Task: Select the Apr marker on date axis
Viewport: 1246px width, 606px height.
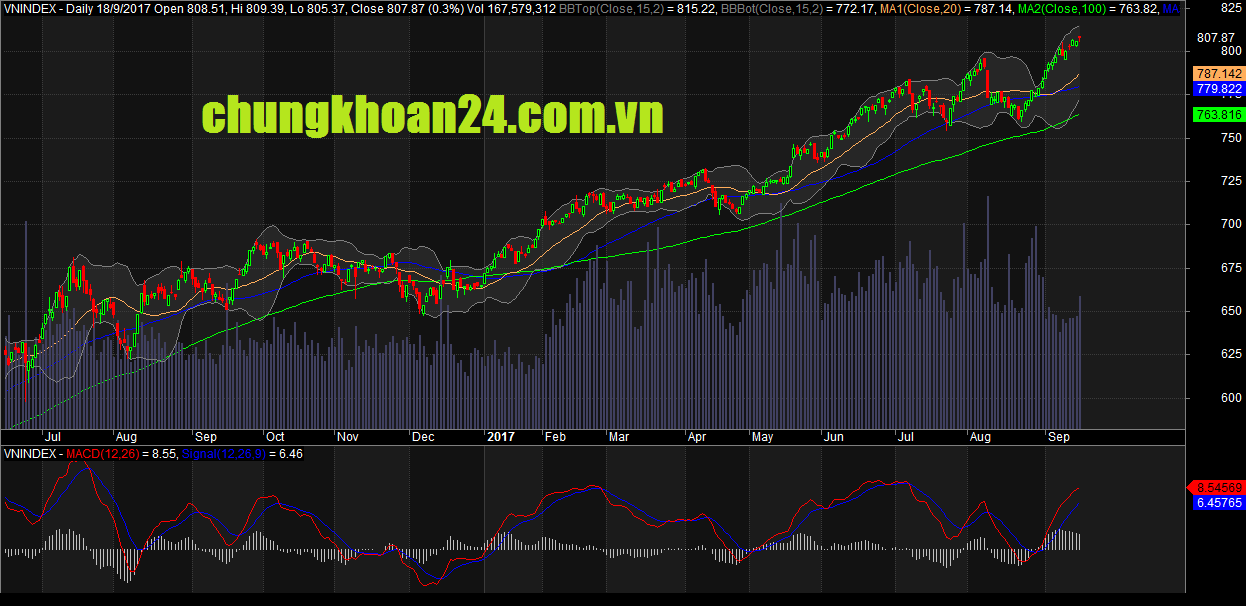Action: (696, 437)
